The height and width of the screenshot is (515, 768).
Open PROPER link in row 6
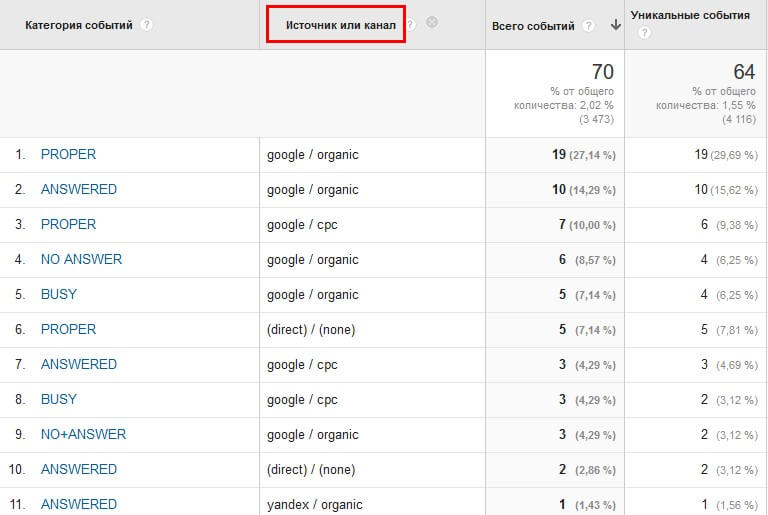[x=68, y=329]
